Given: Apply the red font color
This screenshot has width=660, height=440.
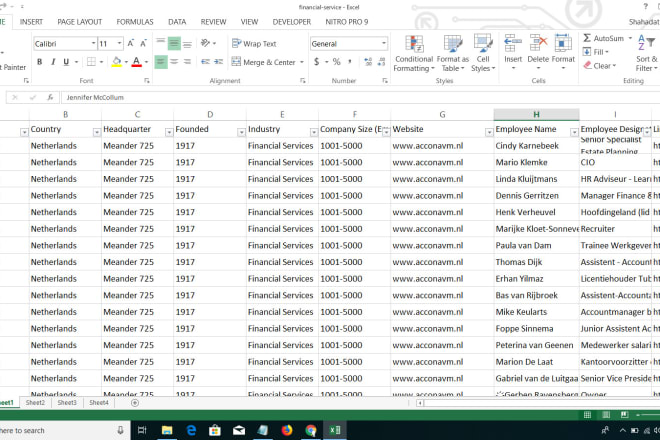Looking at the screenshot, I should coord(136,62).
